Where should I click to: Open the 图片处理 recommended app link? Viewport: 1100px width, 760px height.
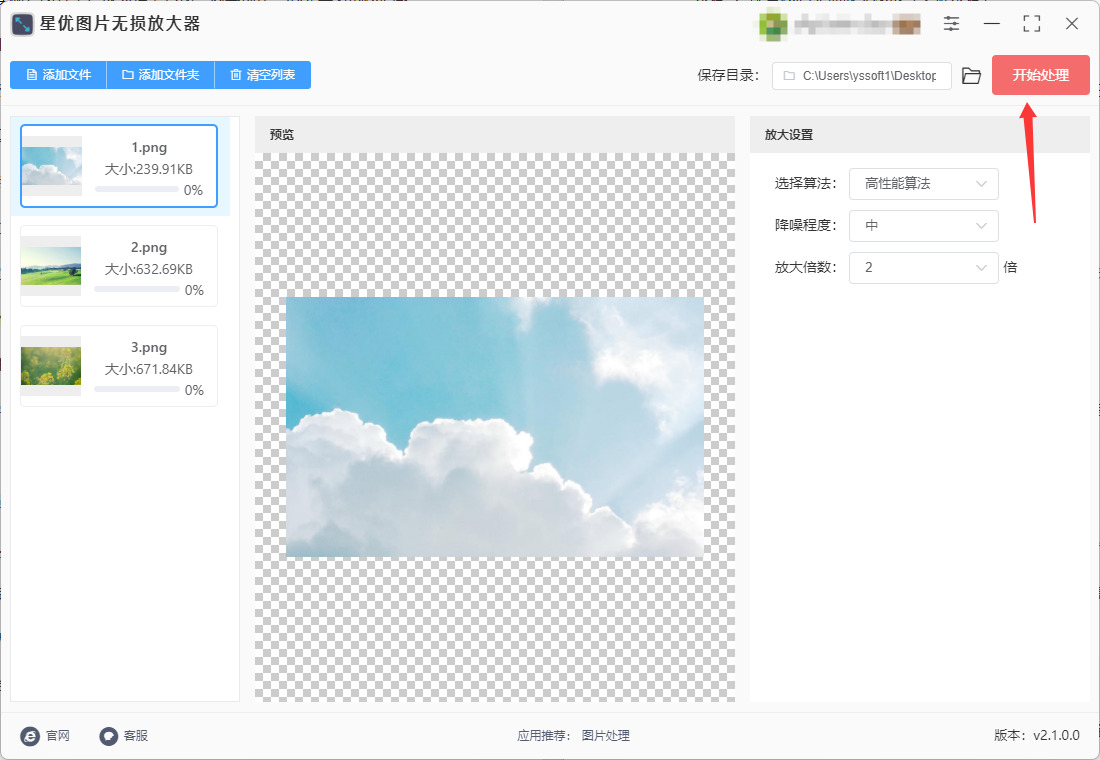pyautogui.click(x=605, y=735)
